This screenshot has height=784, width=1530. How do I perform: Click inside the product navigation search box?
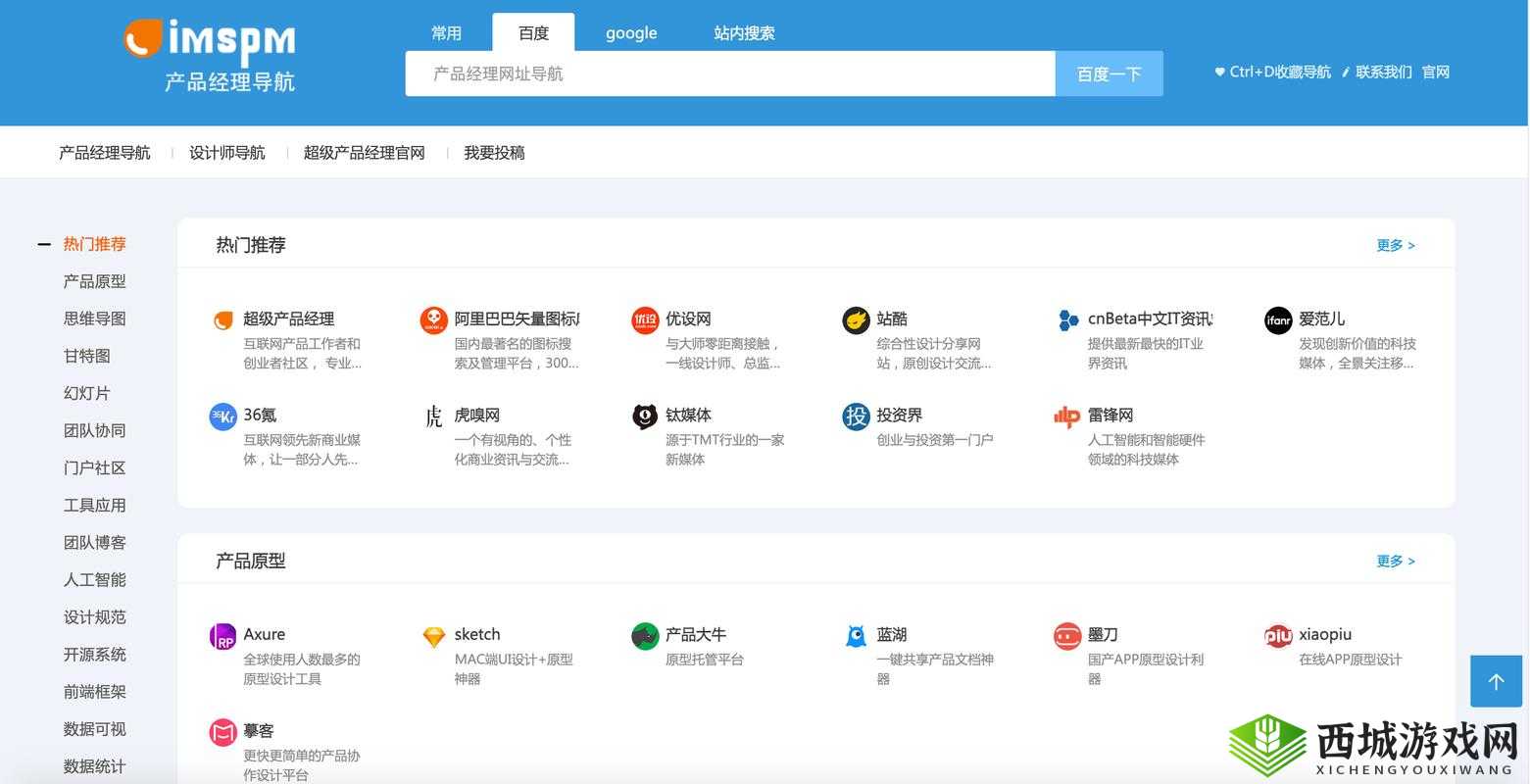click(730, 73)
